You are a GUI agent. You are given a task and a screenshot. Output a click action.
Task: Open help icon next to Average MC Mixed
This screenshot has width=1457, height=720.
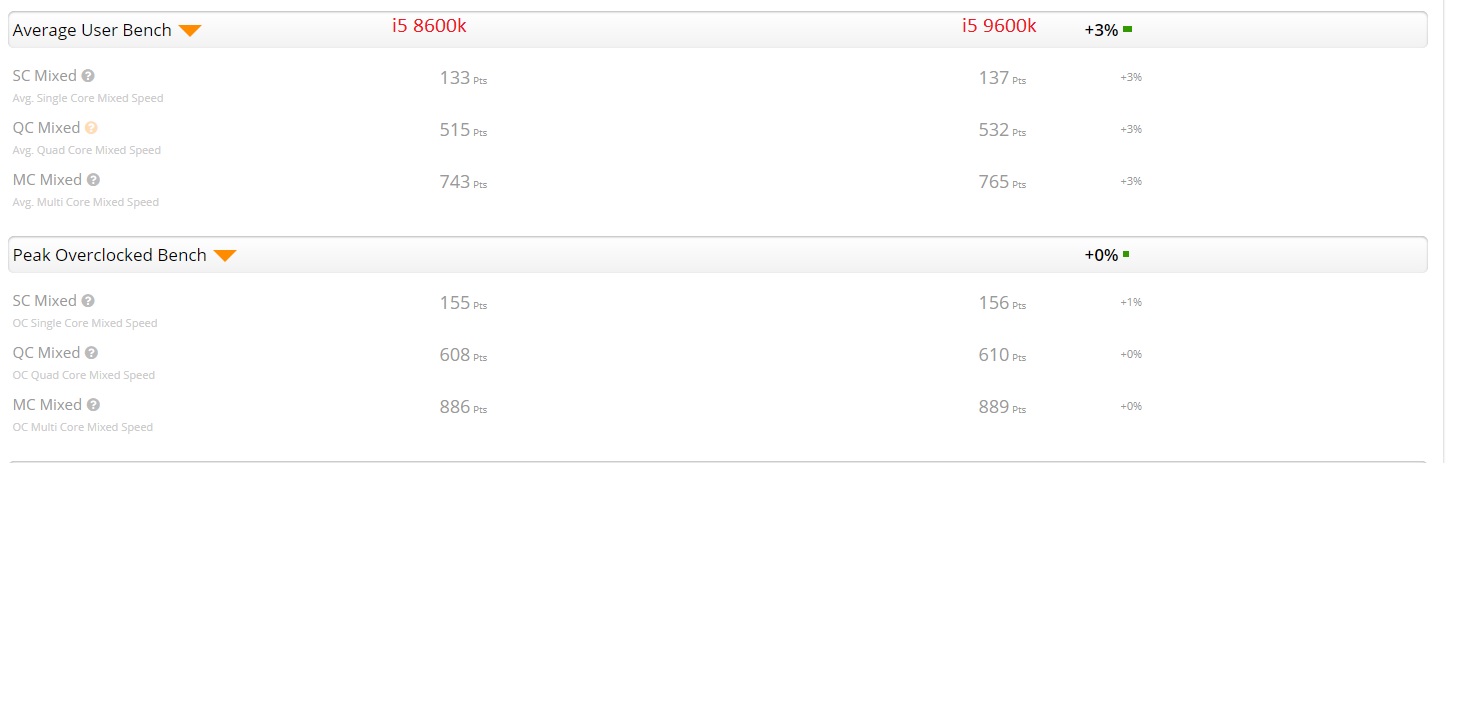[x=93, y=180]
